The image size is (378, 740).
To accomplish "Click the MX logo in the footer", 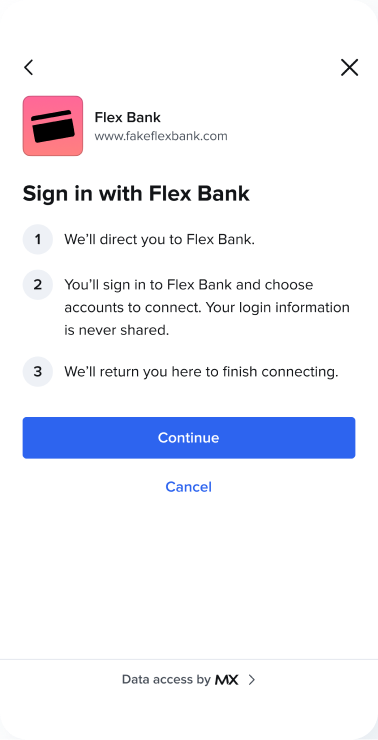I will tap(227, 680).
